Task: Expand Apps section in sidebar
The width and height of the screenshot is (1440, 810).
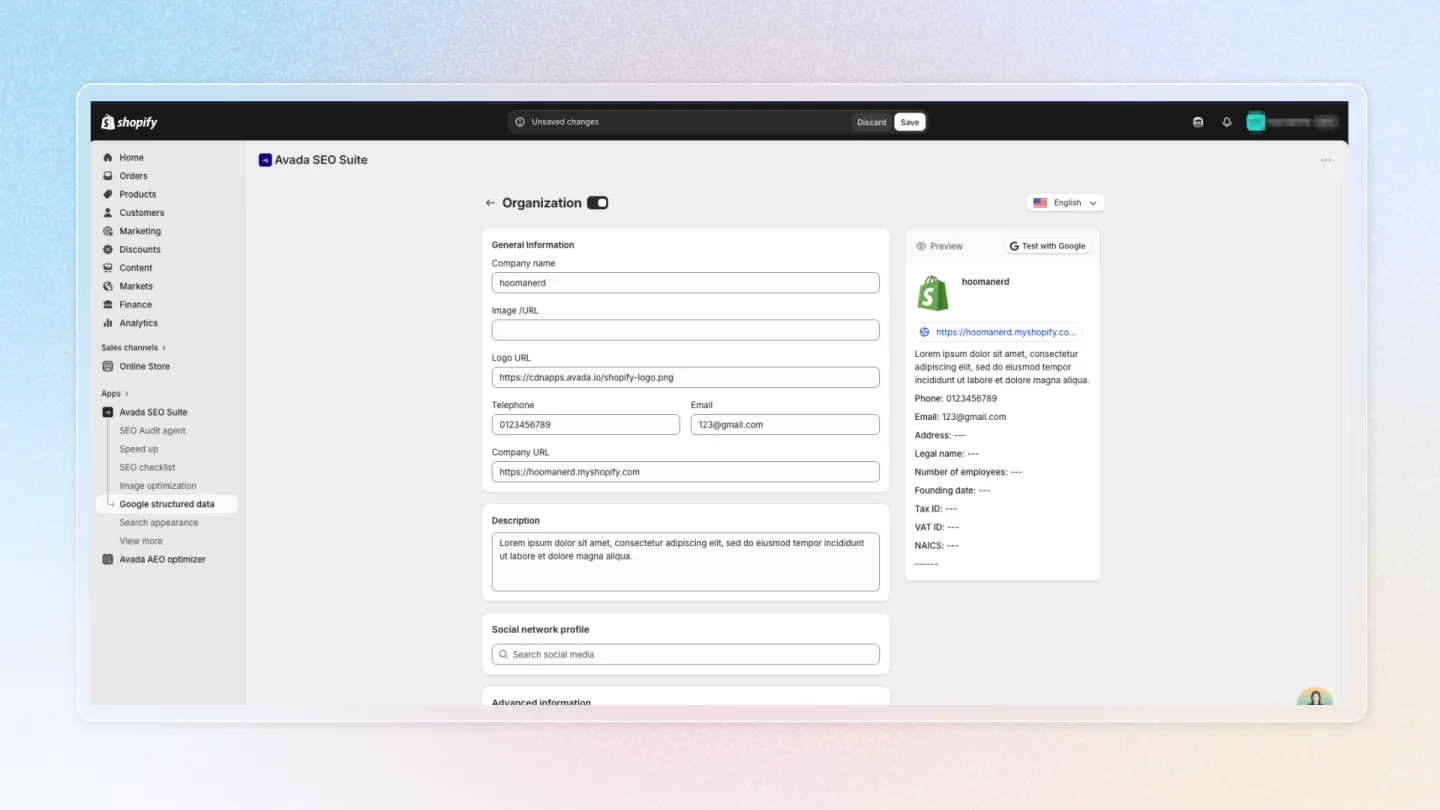Action: click(115, 394)
